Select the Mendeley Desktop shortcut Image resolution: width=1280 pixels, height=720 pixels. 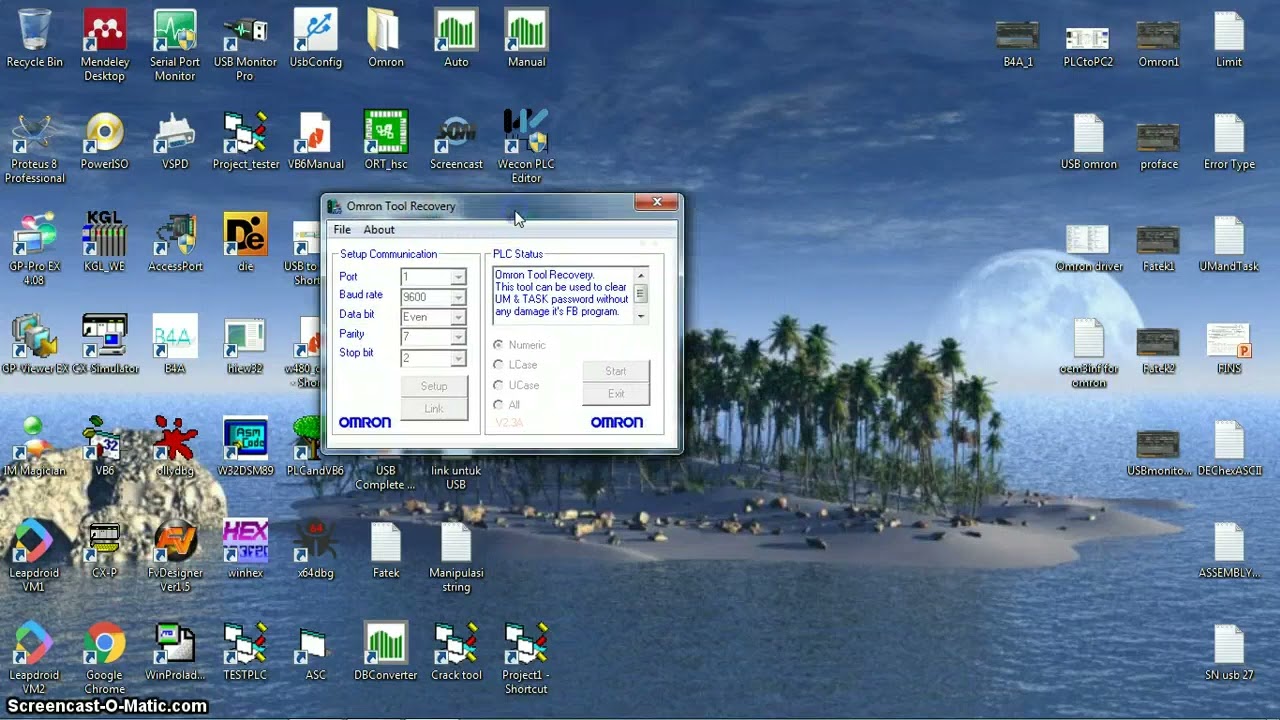click(x=105, y=46)
